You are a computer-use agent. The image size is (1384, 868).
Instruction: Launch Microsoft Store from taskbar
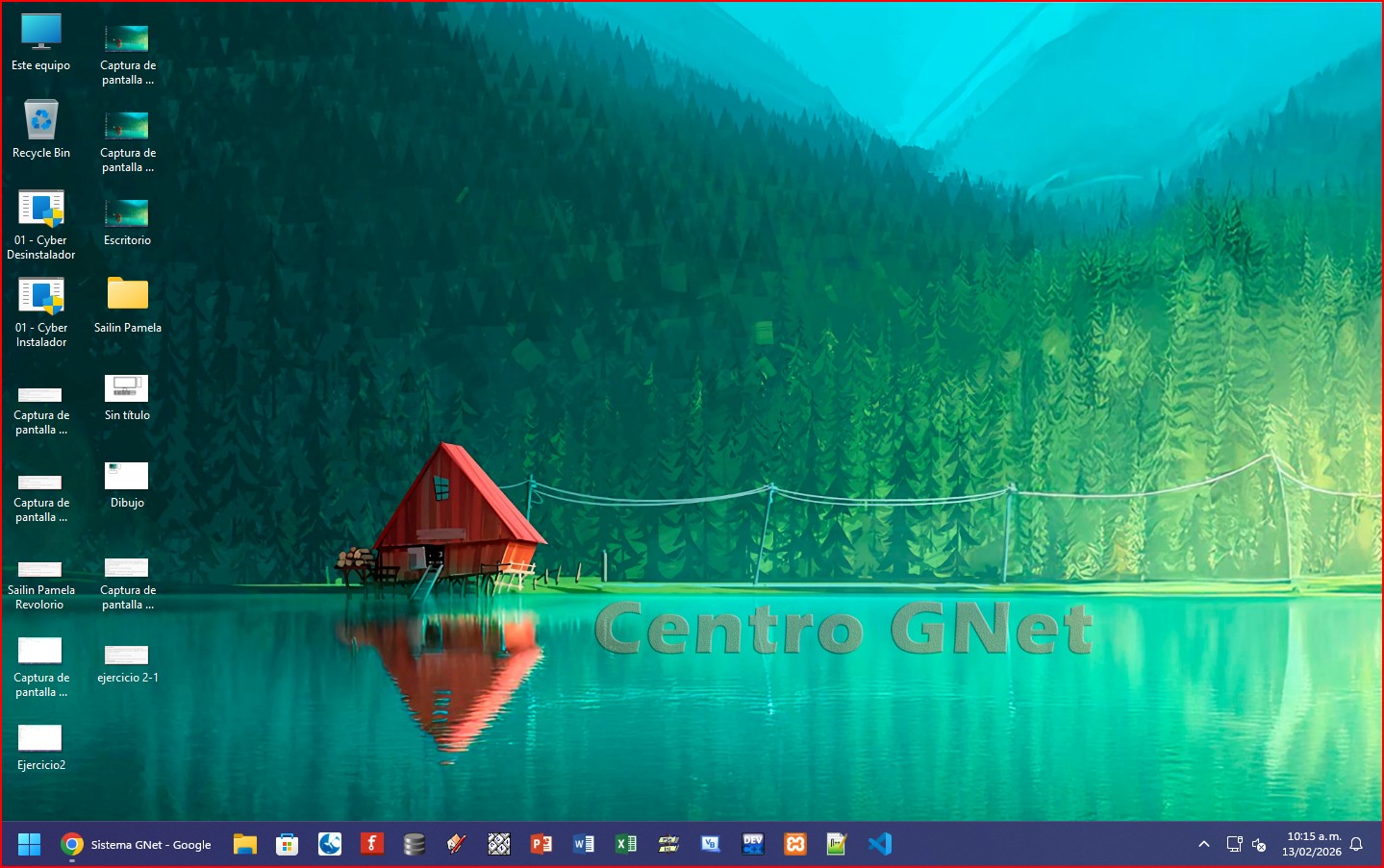[287, 844]
